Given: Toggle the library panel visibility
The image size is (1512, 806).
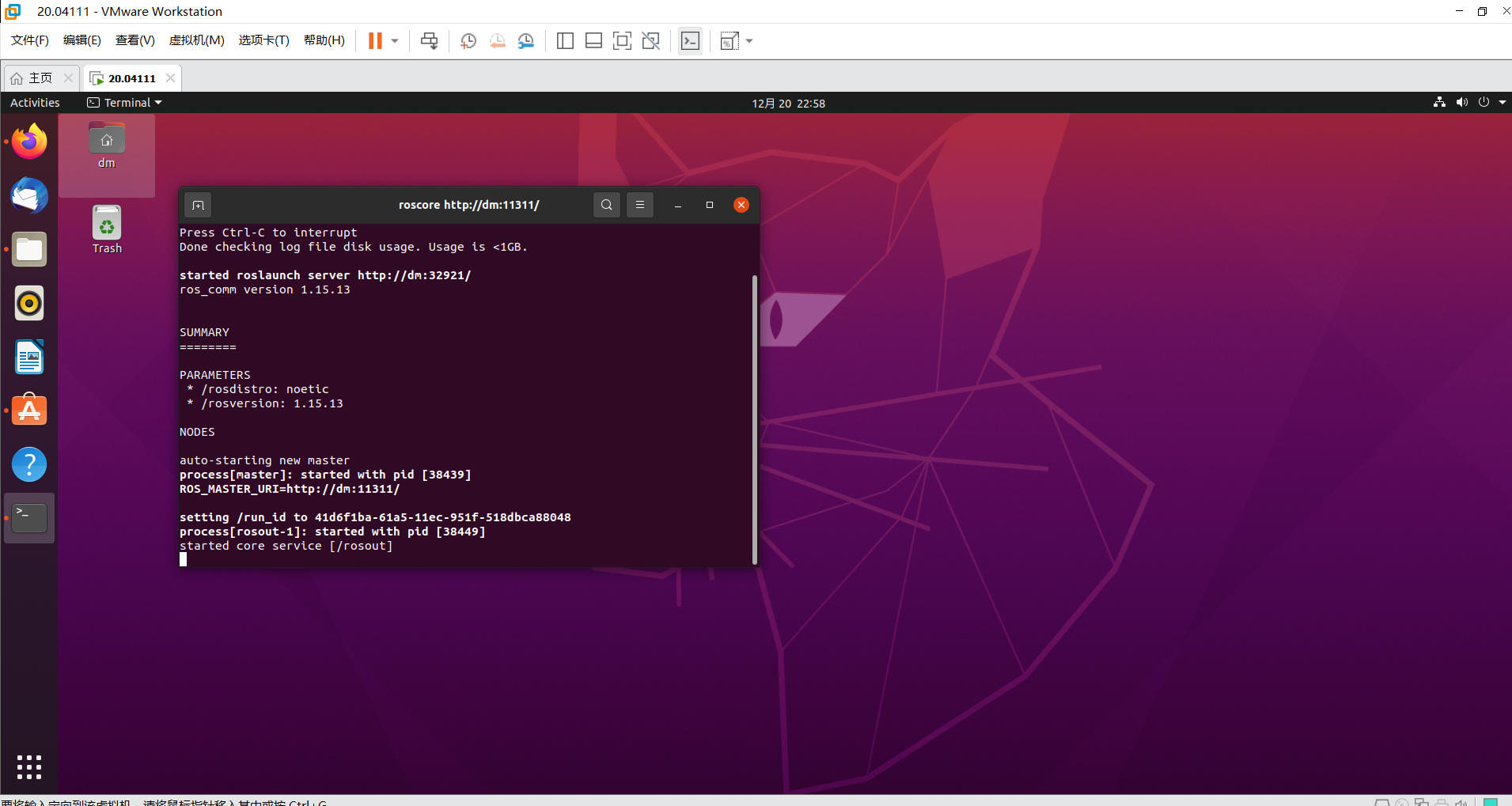Looking at the screenshot, I should pyautogui.click(x=565, y=40).
